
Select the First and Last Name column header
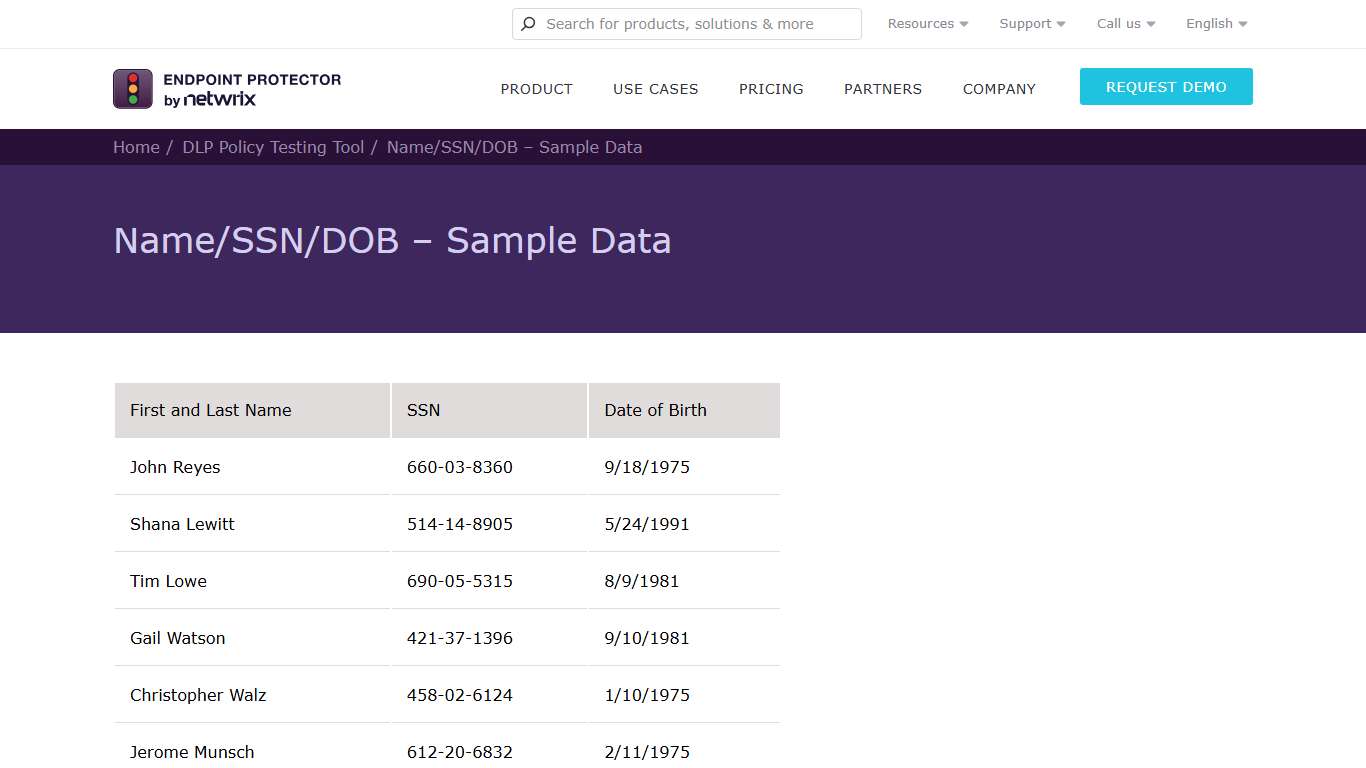210,410
